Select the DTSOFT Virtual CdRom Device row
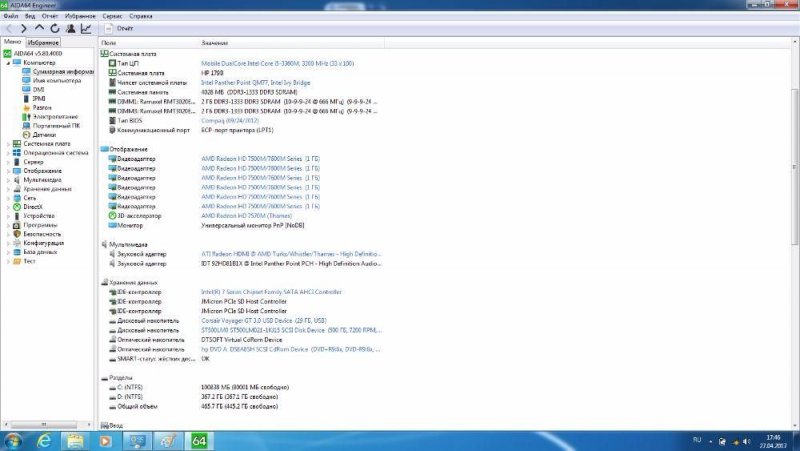The height and width of the screenshot is (451, 800). coord(241,339)
